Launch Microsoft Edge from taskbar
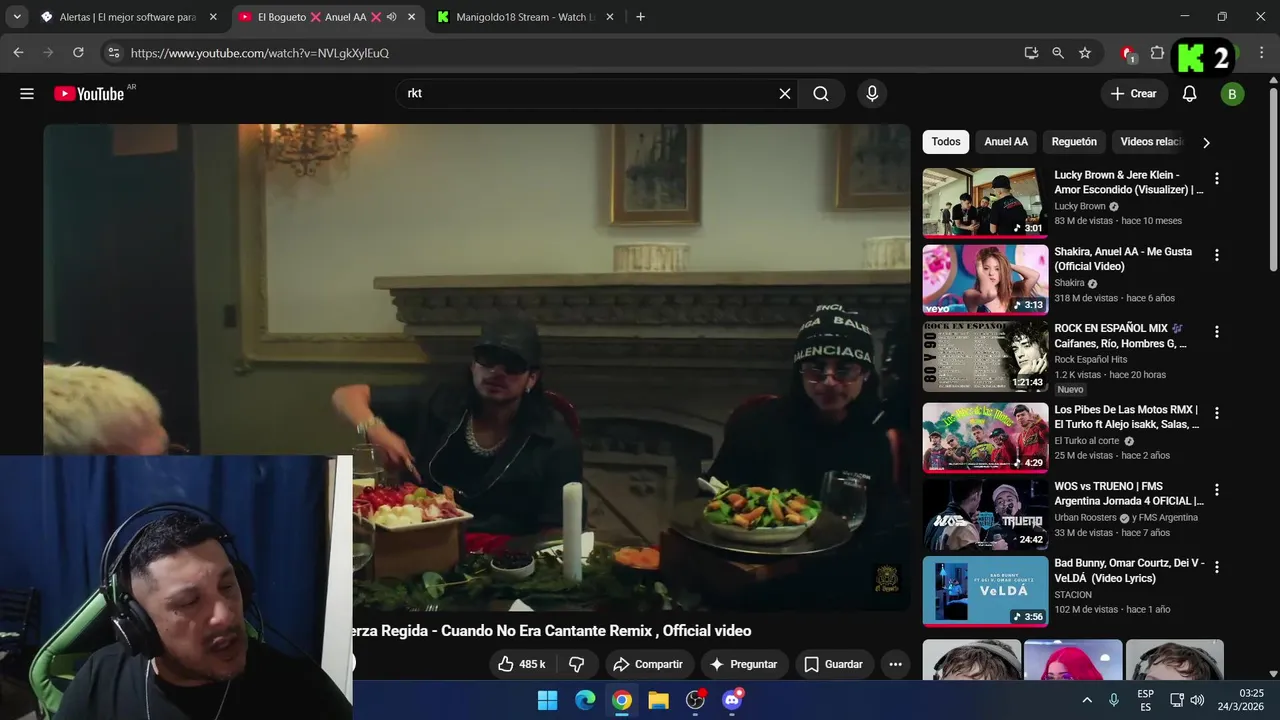 (x=585, y=700)
